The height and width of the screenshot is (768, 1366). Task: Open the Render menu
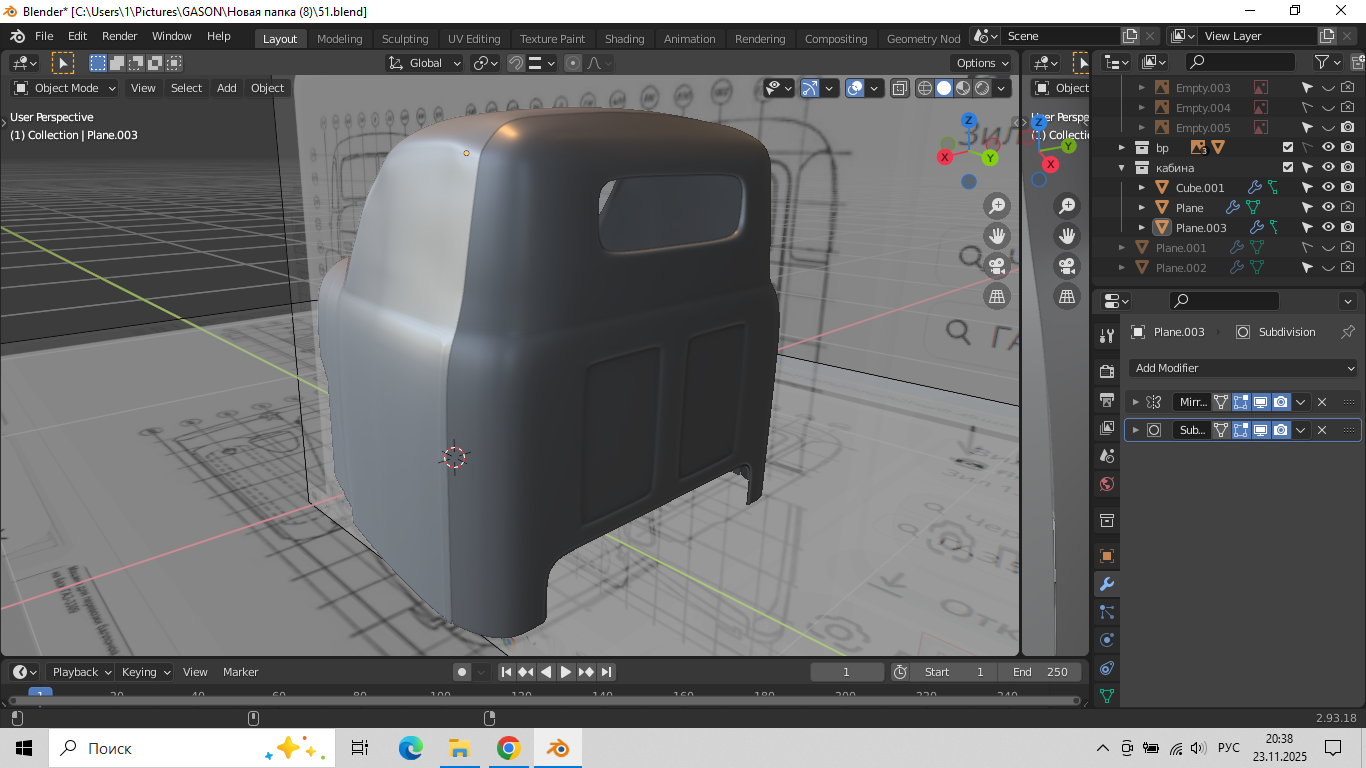point(120,36)
